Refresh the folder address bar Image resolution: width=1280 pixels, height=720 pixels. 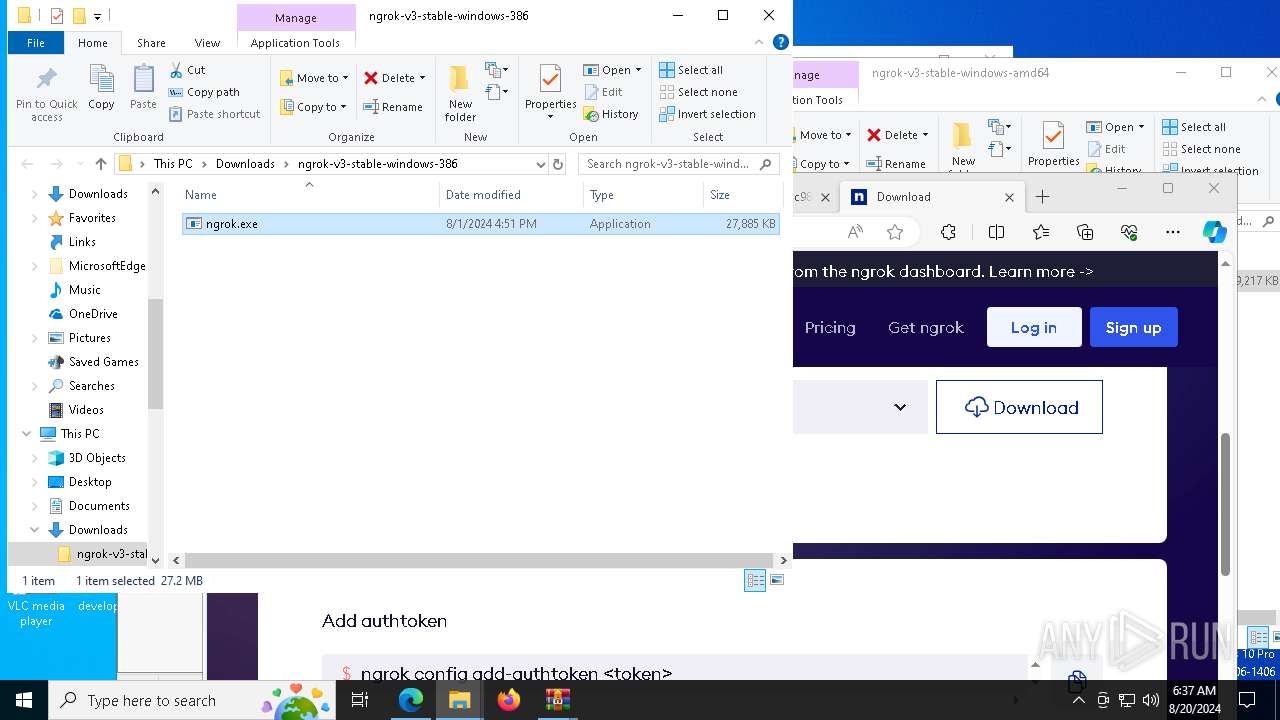[558, 164]
